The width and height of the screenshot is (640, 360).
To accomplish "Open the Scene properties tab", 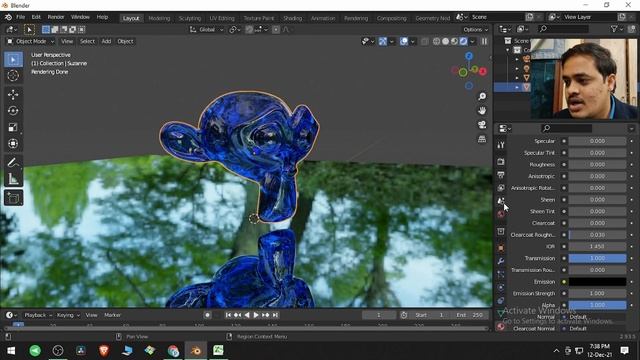I will 501,201.
